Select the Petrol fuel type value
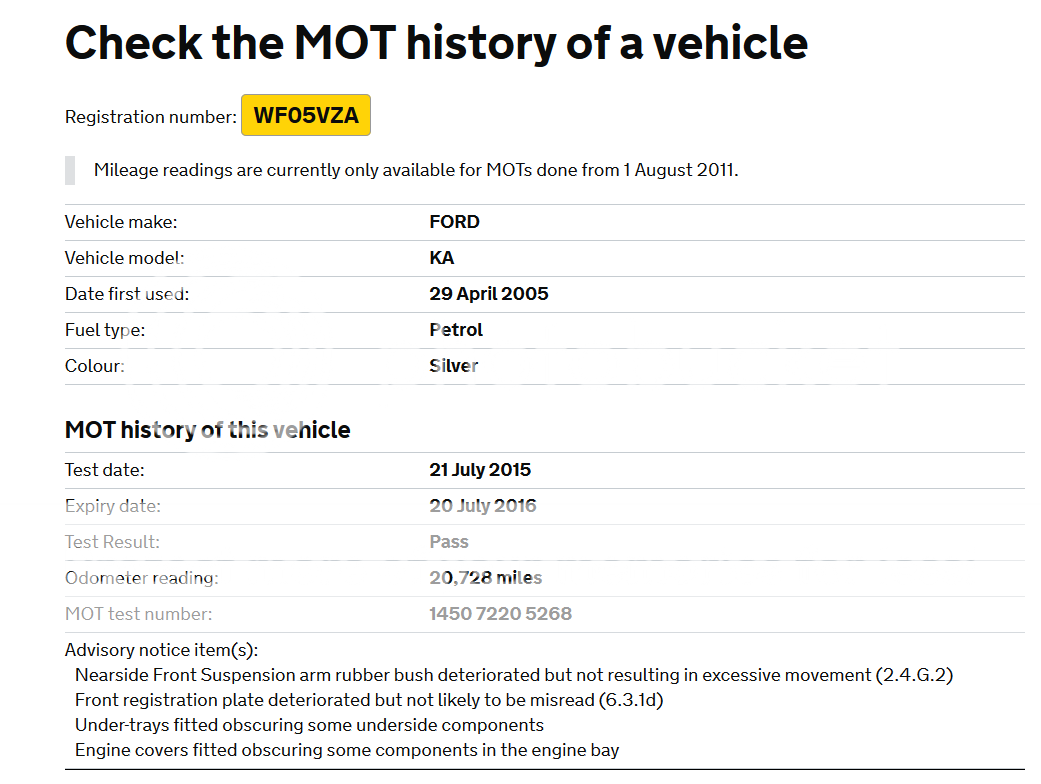Screen dimensions: 1041x784 456,330
